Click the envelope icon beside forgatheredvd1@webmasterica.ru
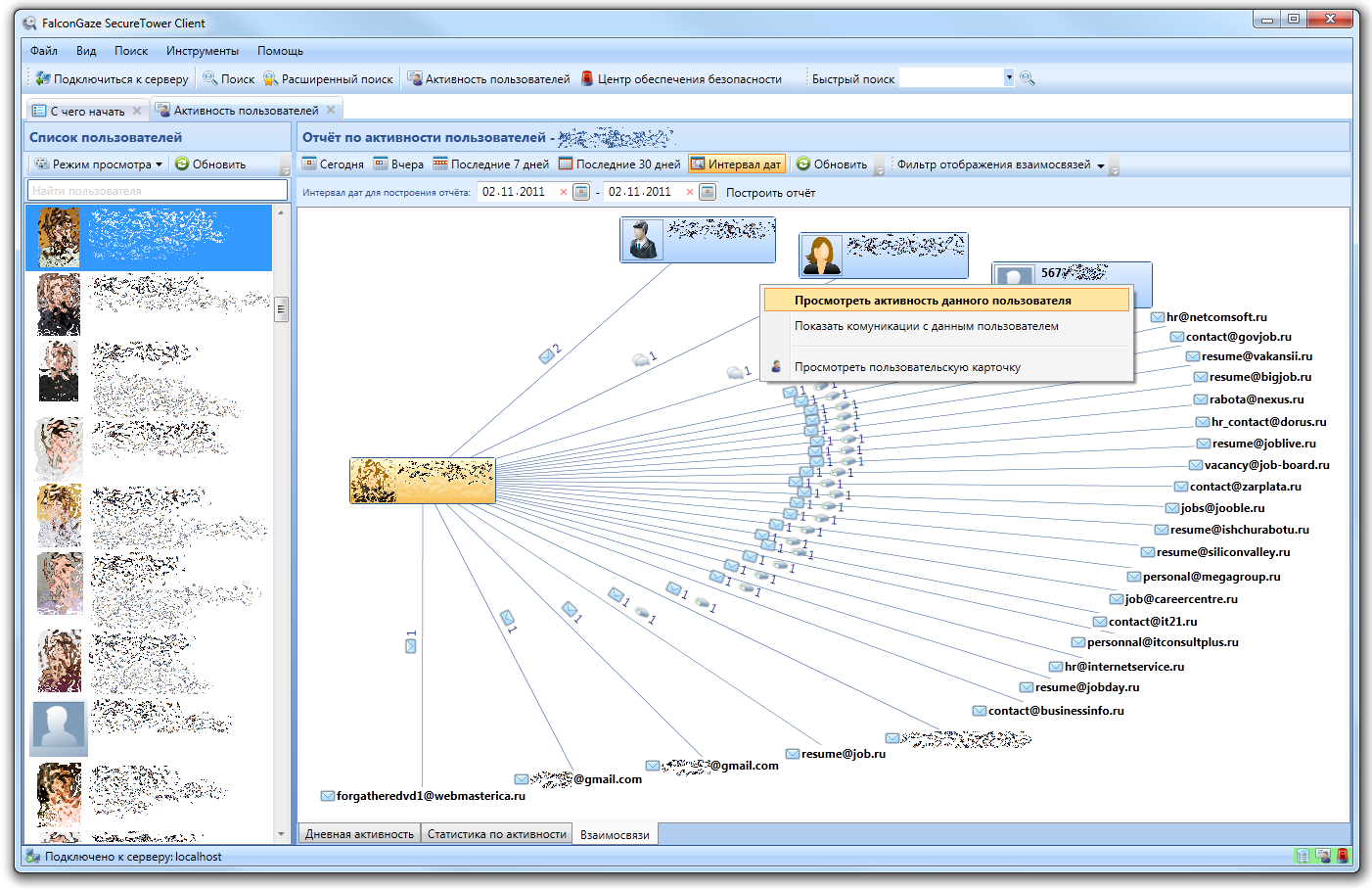1372x889 pixels. coord(328,796)
